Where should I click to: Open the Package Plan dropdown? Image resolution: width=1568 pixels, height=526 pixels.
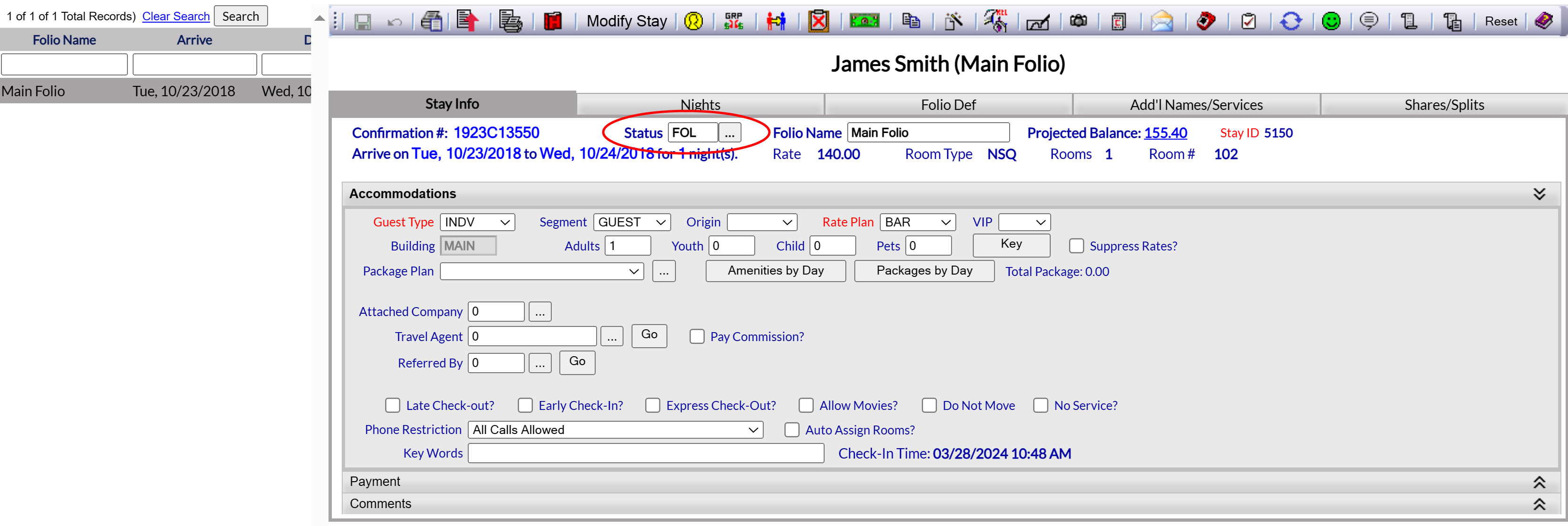[x=542, y=271]
